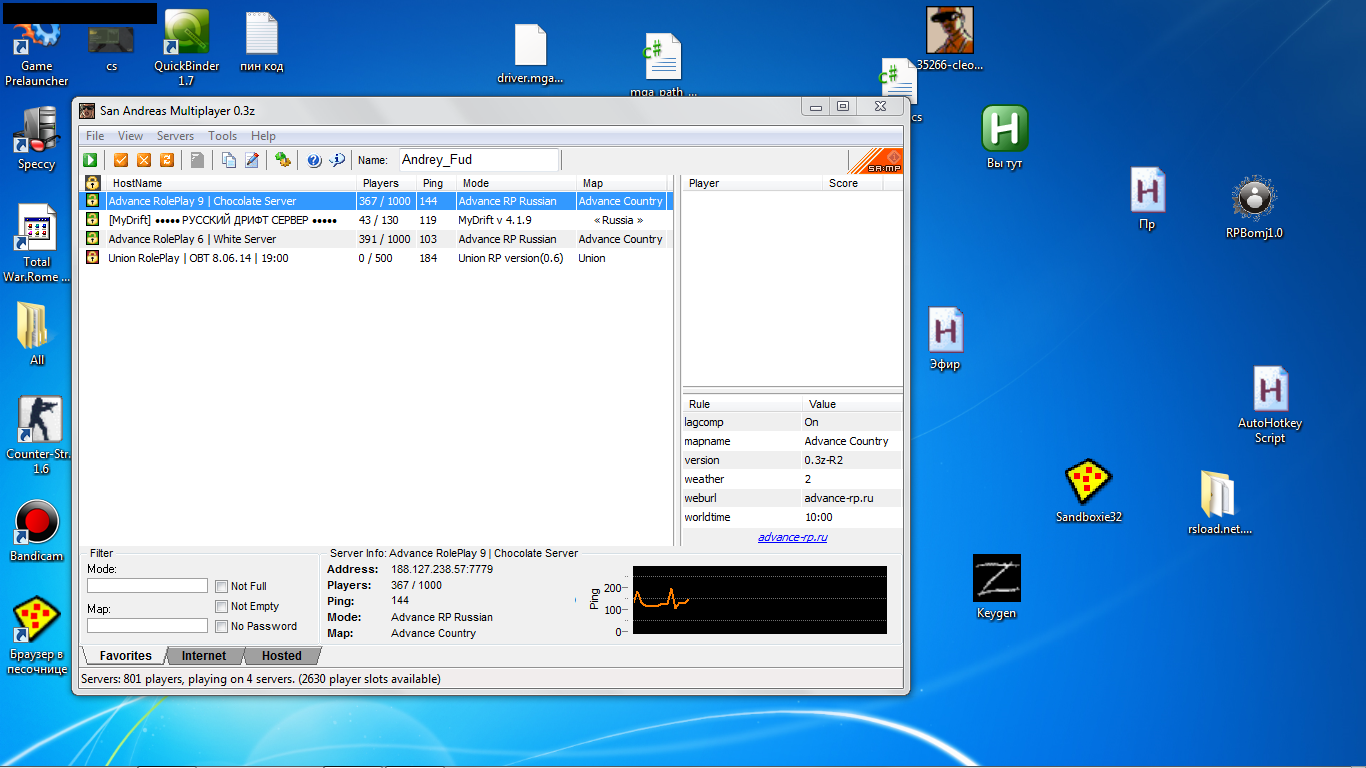Open the Servers menu

coord(175,136)
